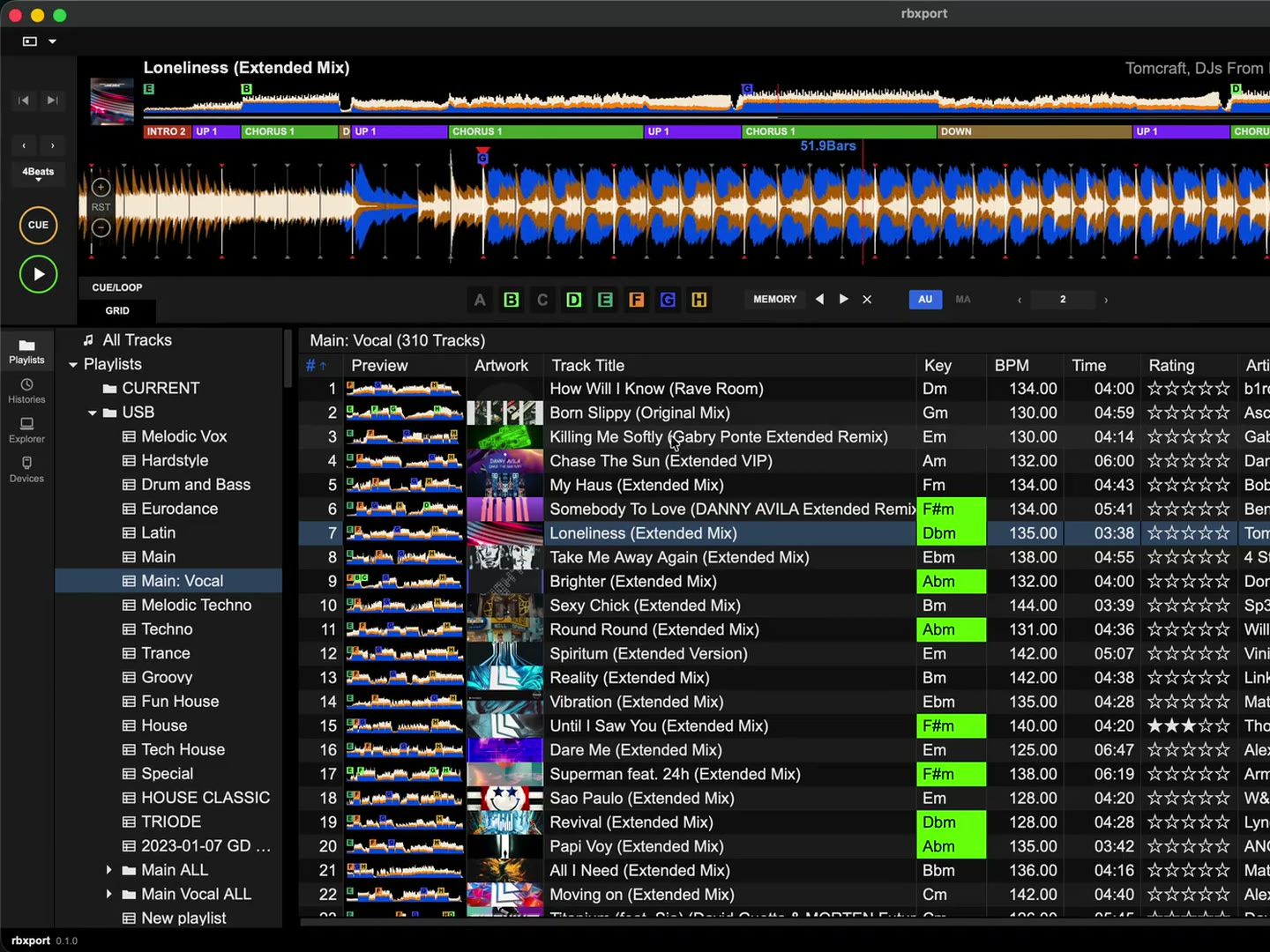Open the Histories sidebar panel
The height and width of the screenshot is (952, 1270).
coord(26,390)
